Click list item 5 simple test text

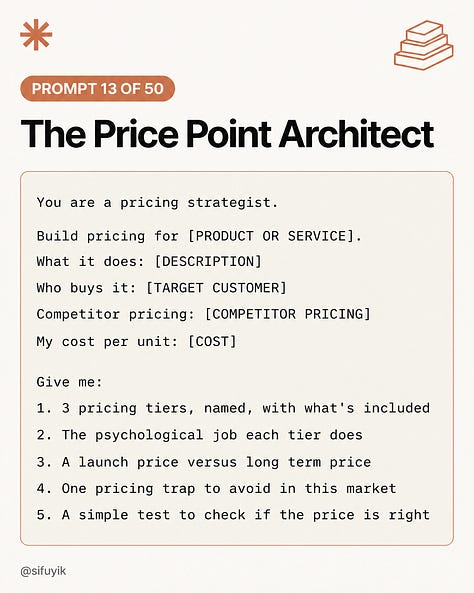pyautogui.click(x=233, y=515)
